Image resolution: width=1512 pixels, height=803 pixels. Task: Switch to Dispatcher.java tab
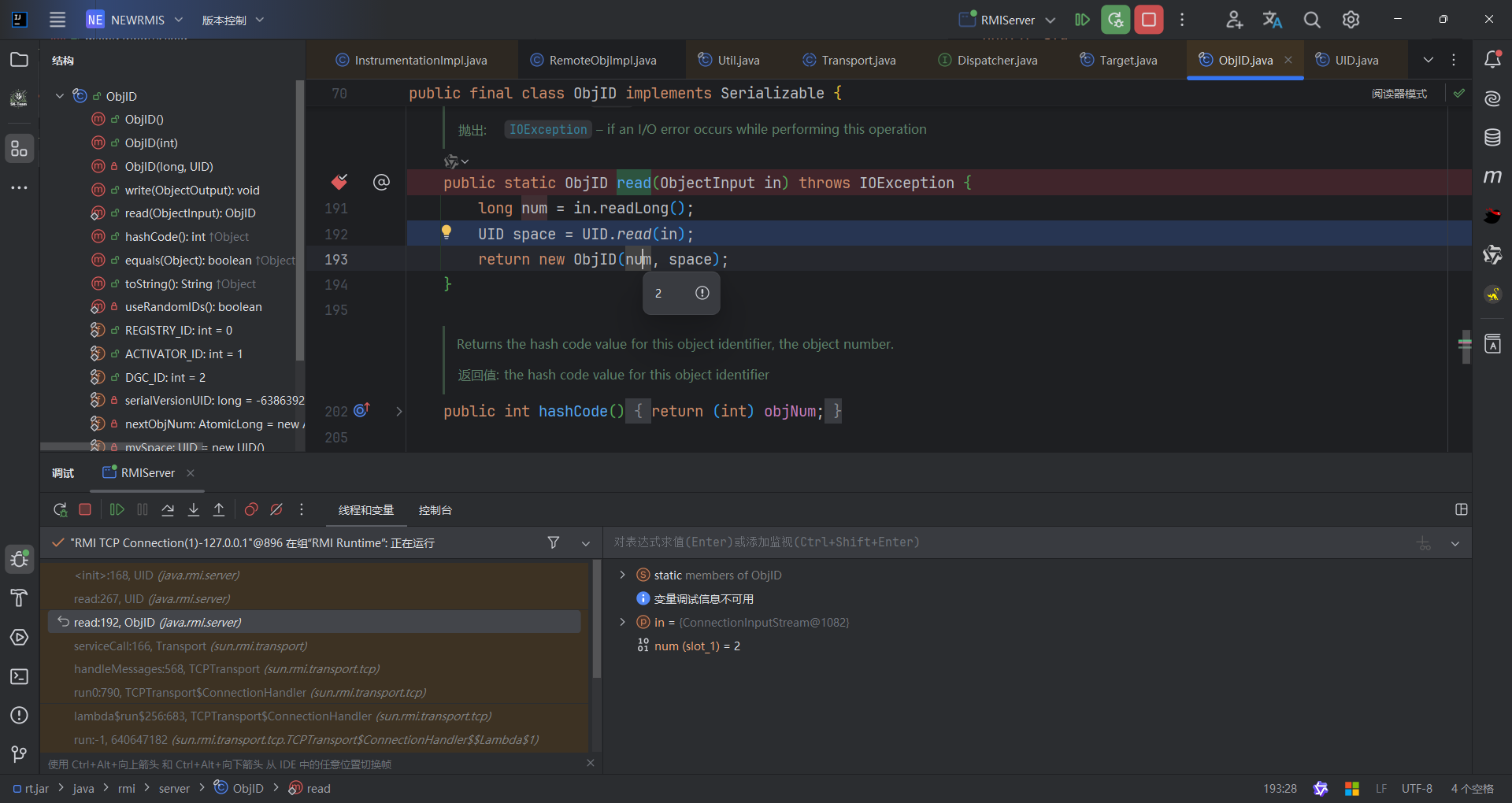[x=988, y=61]
